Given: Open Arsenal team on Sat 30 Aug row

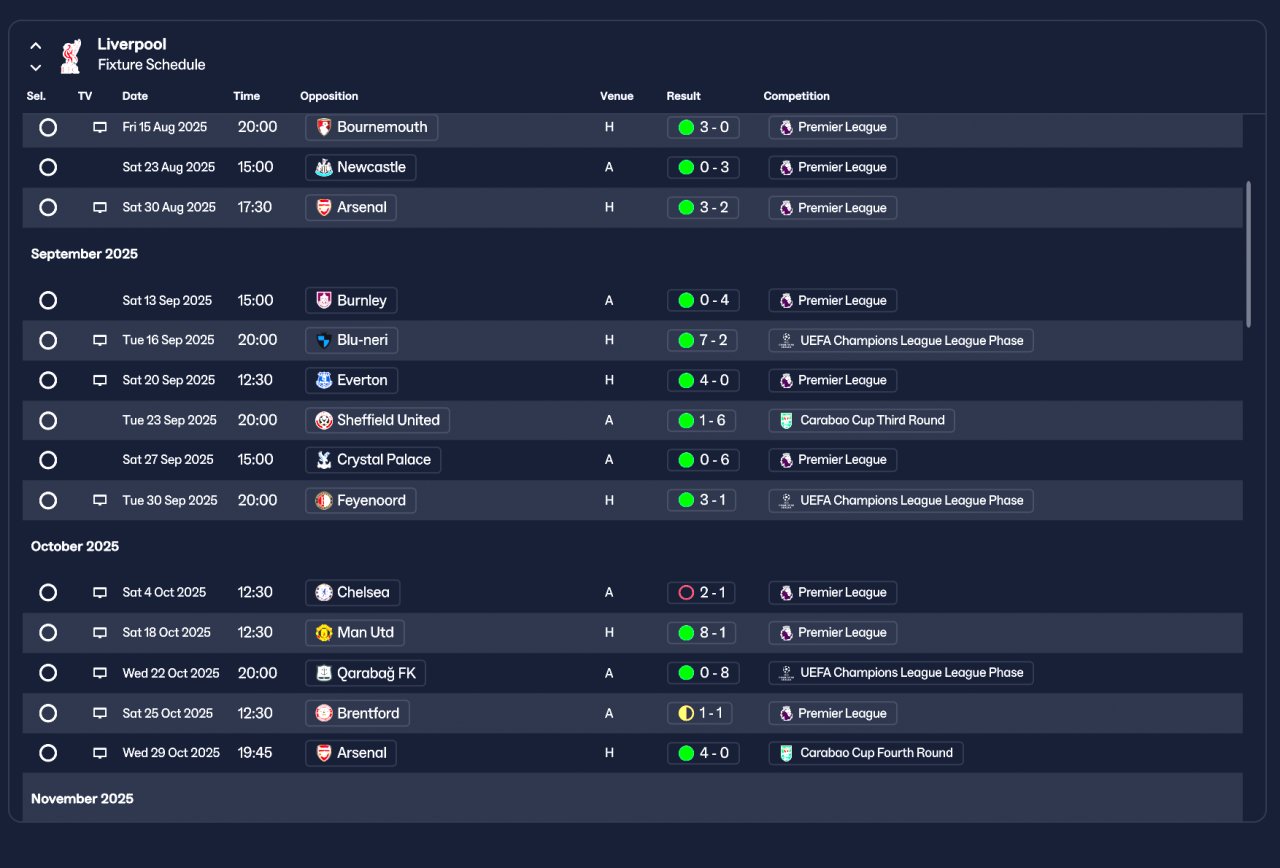Looking at the screenshot, I should 351,207.
